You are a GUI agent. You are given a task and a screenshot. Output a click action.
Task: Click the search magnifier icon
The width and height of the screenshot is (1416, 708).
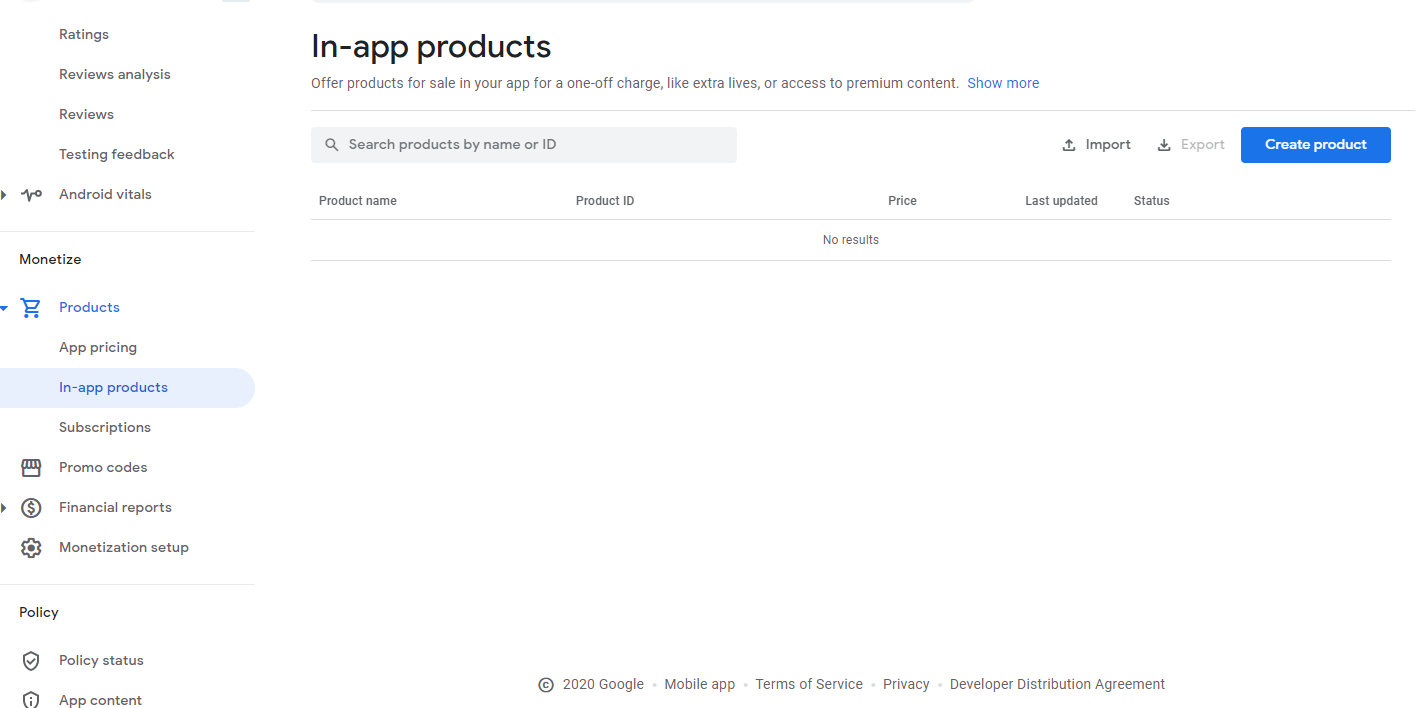tap(332, 145)
